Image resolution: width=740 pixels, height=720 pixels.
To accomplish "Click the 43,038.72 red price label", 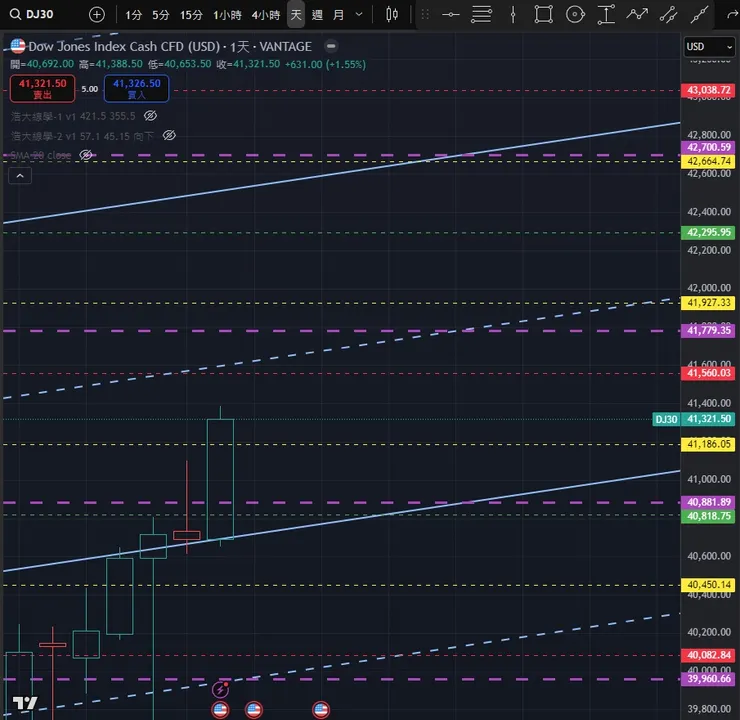I will click(708, 90).
